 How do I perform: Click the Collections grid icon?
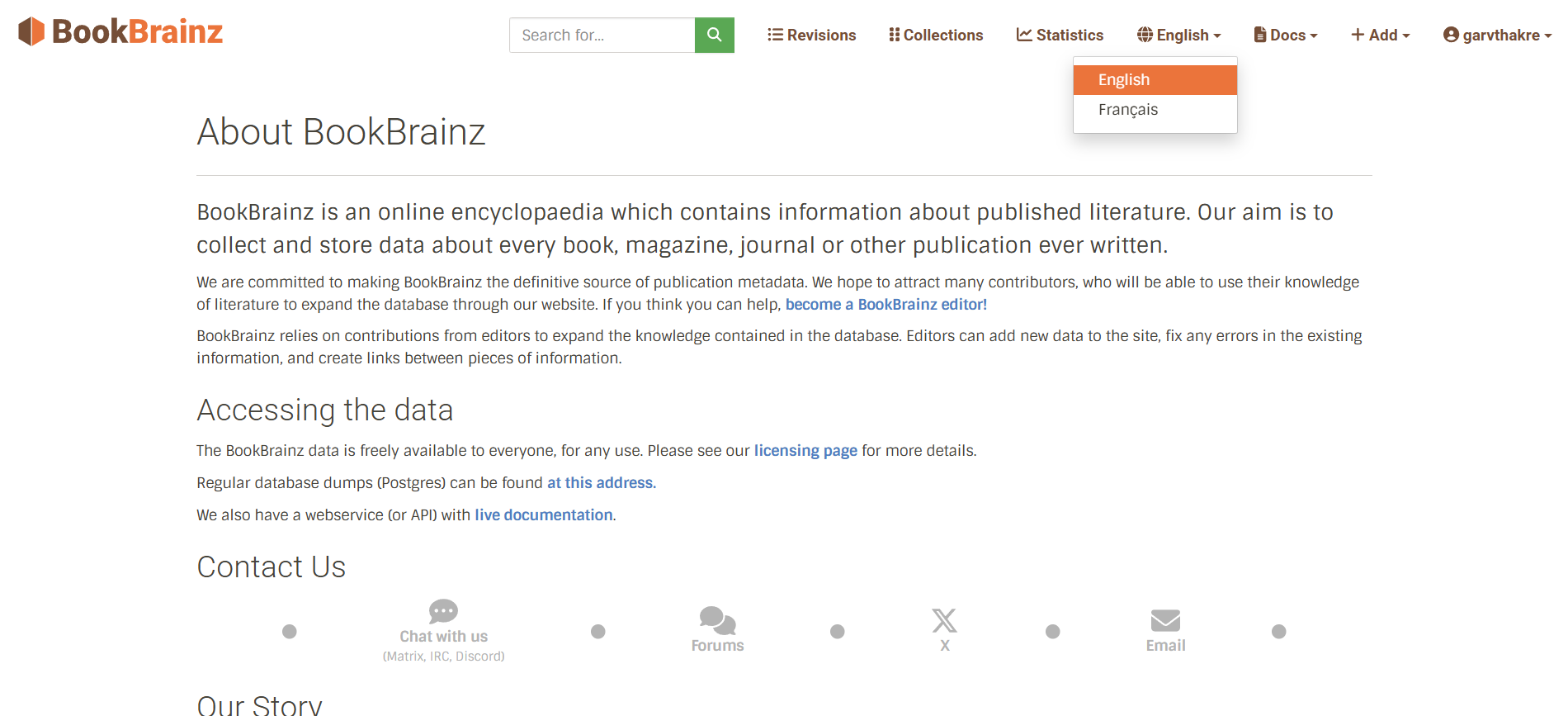click(894, 35)
